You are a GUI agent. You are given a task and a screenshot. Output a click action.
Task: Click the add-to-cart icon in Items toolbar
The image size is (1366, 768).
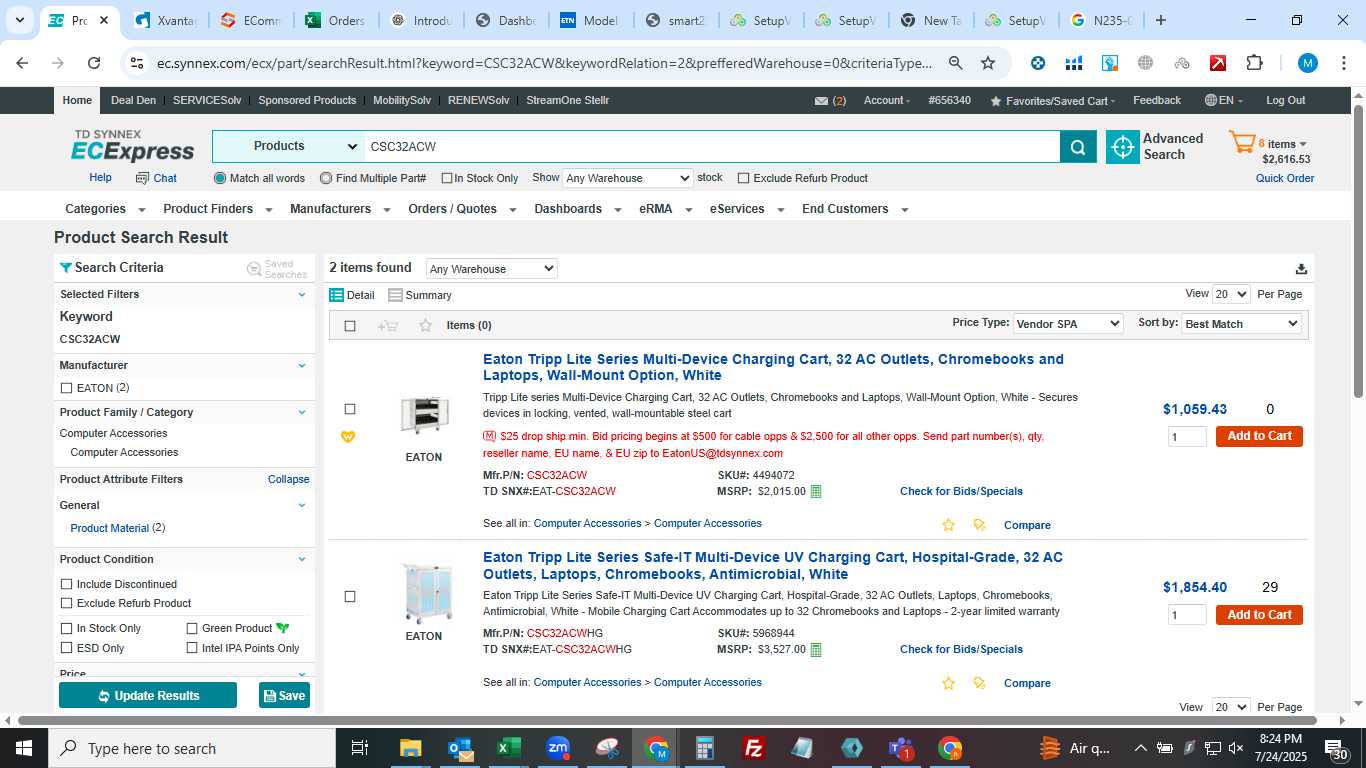click(x=388, y=325)
